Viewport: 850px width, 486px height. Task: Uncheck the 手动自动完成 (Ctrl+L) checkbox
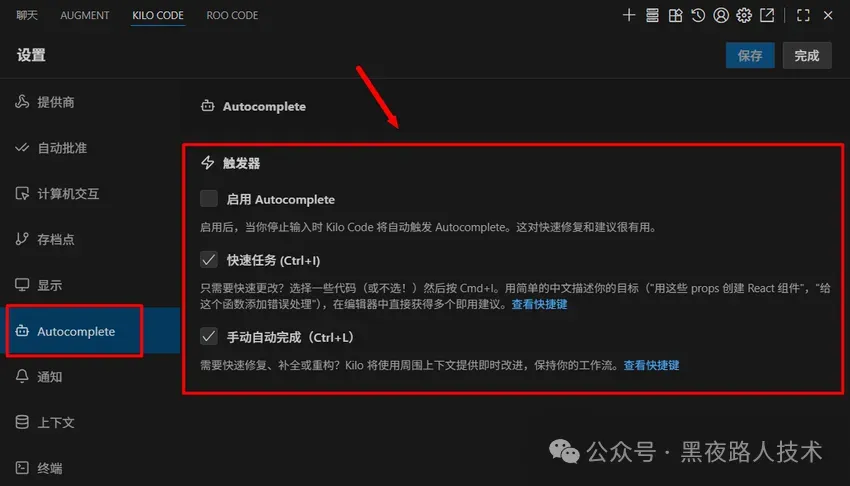209,336
